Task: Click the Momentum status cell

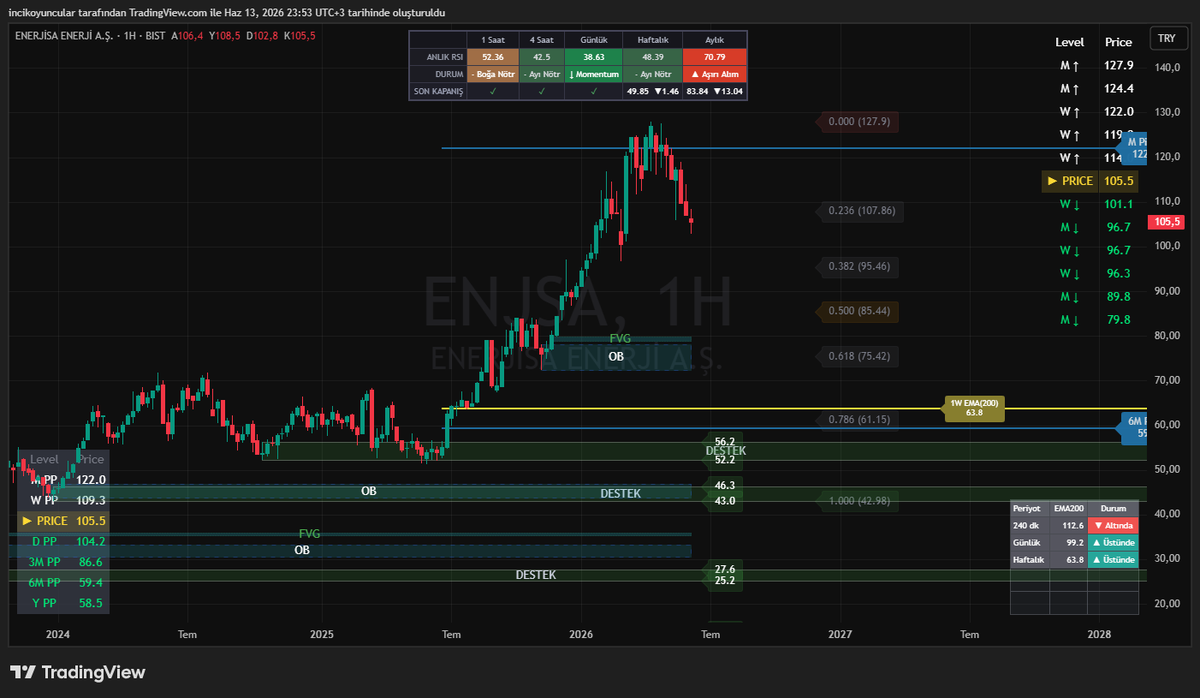Action: (593, 74)
